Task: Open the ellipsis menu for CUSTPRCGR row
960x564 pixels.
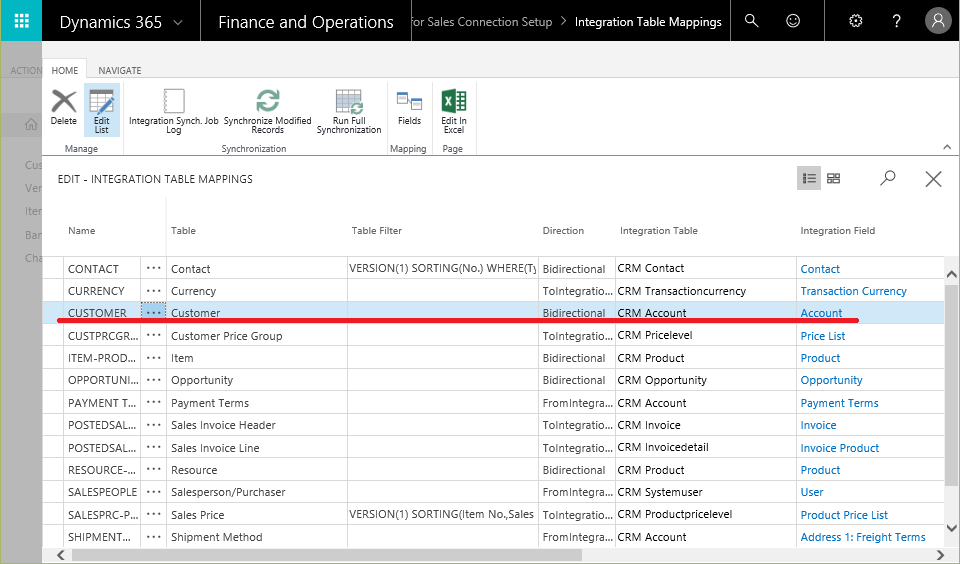Action: coord(154,335)
